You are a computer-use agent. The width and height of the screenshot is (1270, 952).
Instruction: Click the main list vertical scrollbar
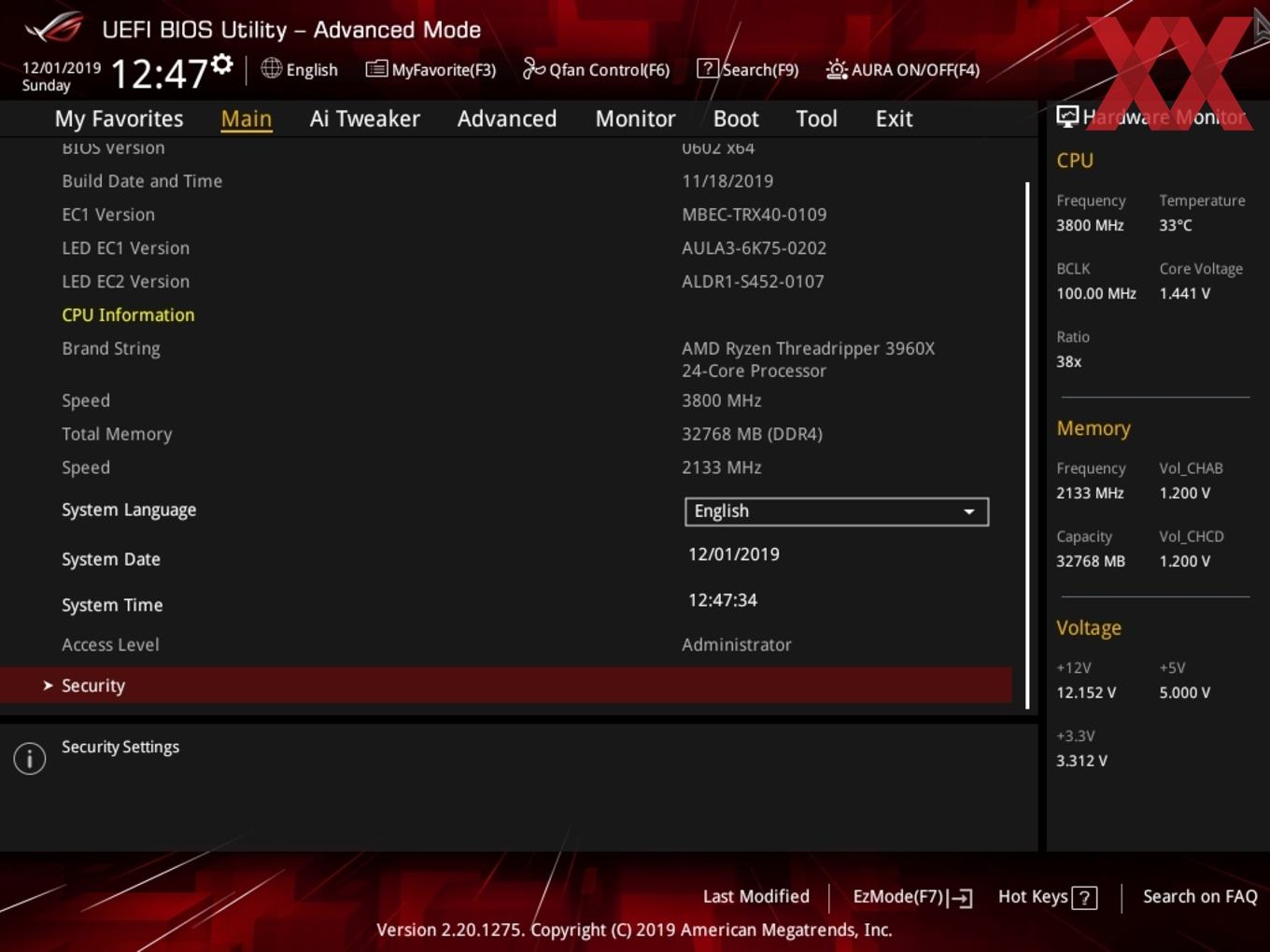coord(1027,445)
